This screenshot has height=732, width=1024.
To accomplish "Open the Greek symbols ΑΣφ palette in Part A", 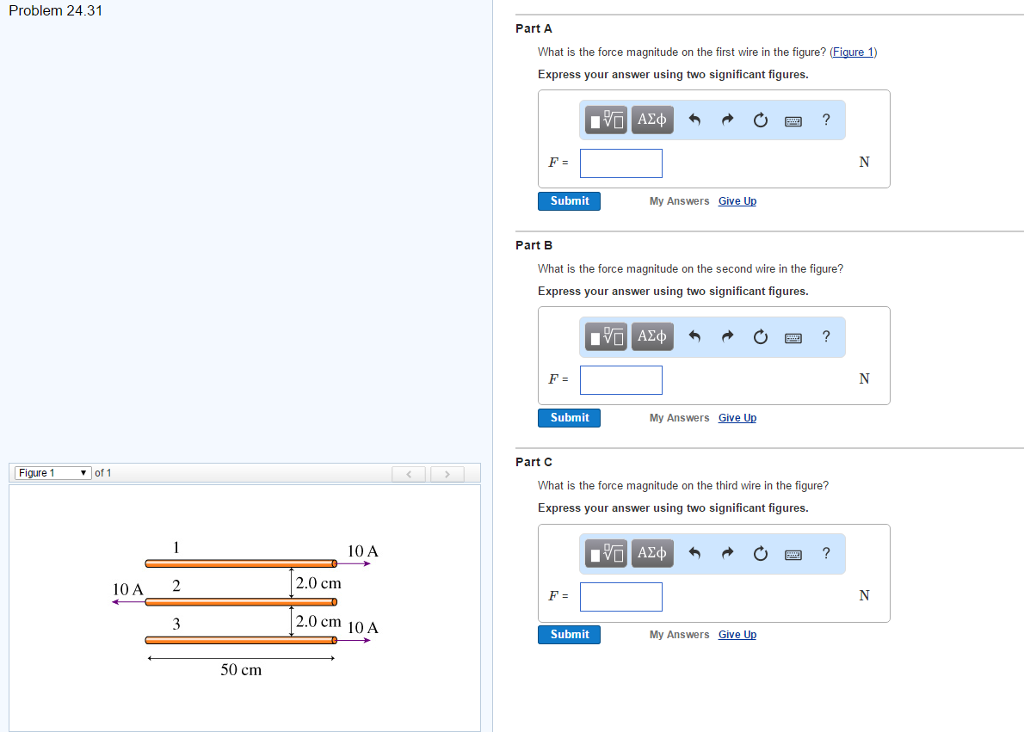I will (x=651, y=119).
